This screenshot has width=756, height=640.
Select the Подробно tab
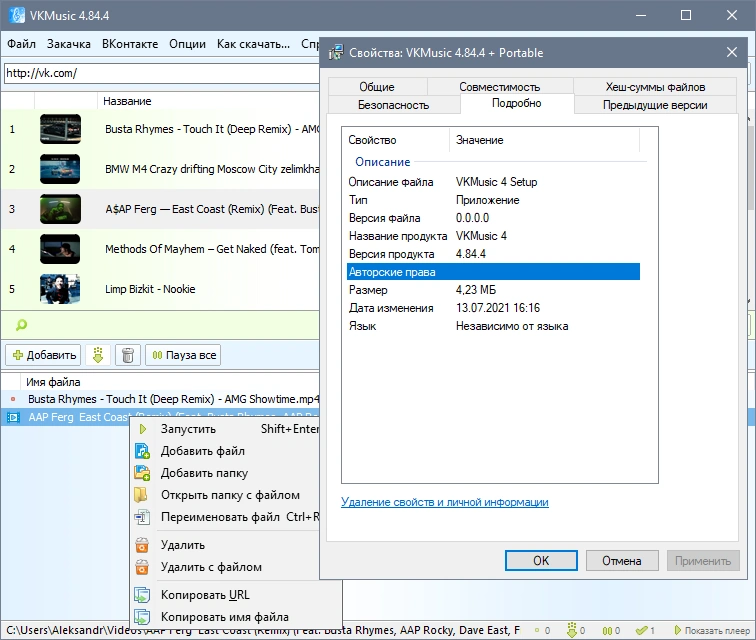(517, 103)
